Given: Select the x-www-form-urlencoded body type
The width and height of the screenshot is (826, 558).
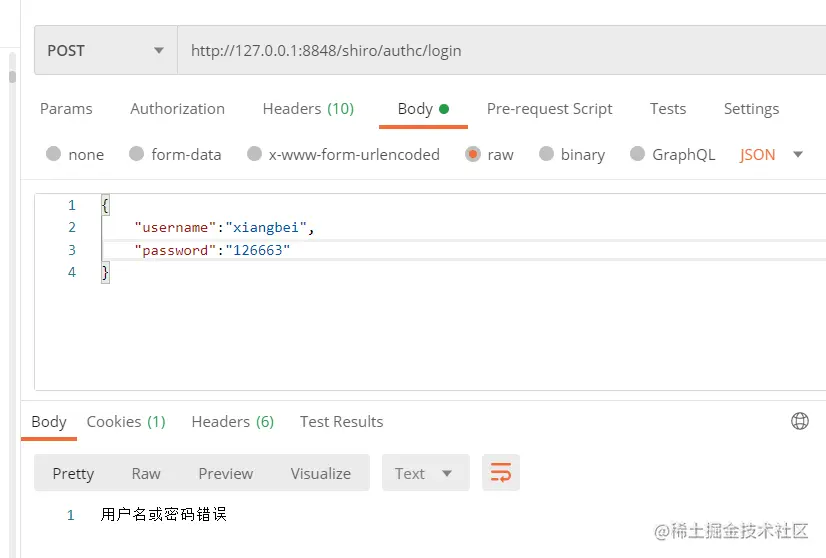Looking at the screenshot, I should coord(343,154).
